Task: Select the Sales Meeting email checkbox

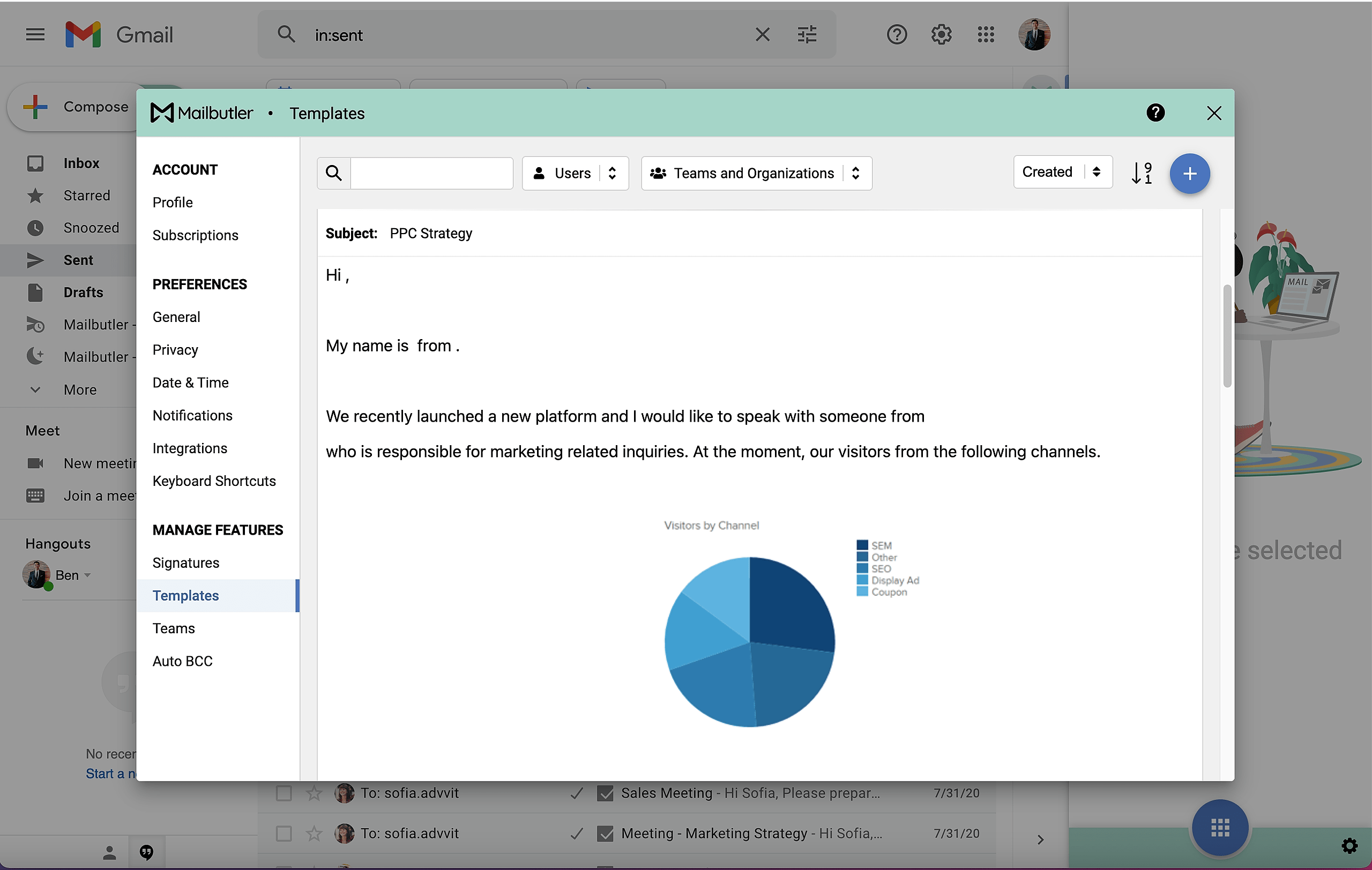Action: [x=284, y=793]
